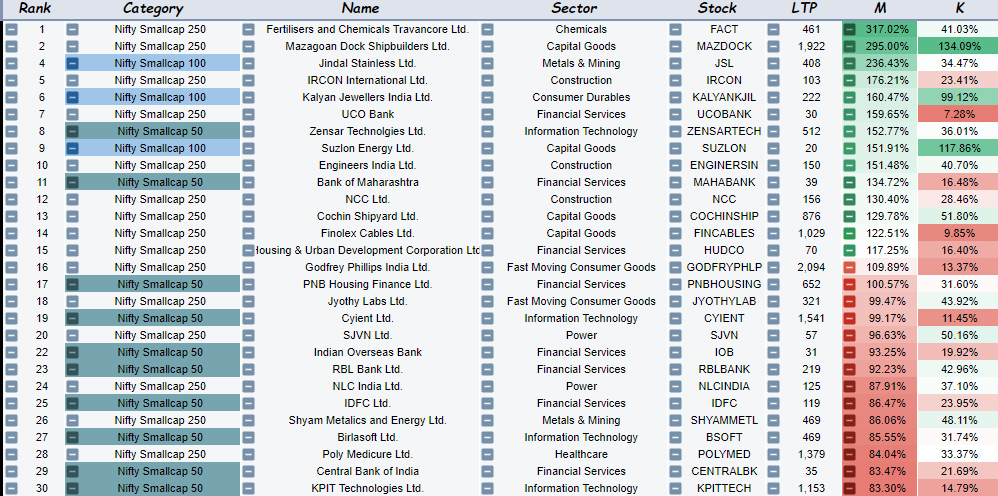Click the minus icon left of HUDCO ticker

pos(675,250)
